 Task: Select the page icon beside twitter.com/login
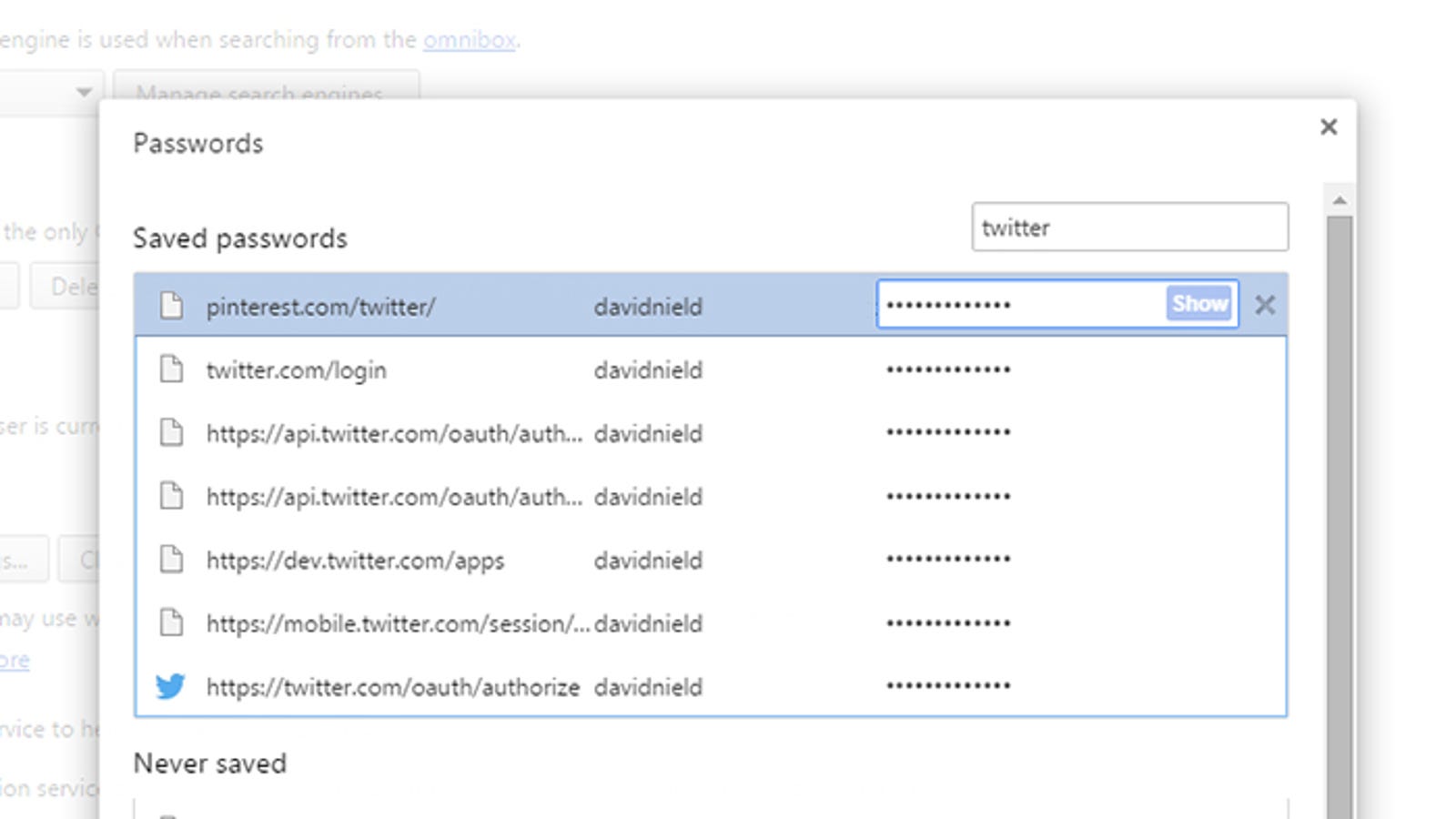pyautogui.click(x=171, y=369)
